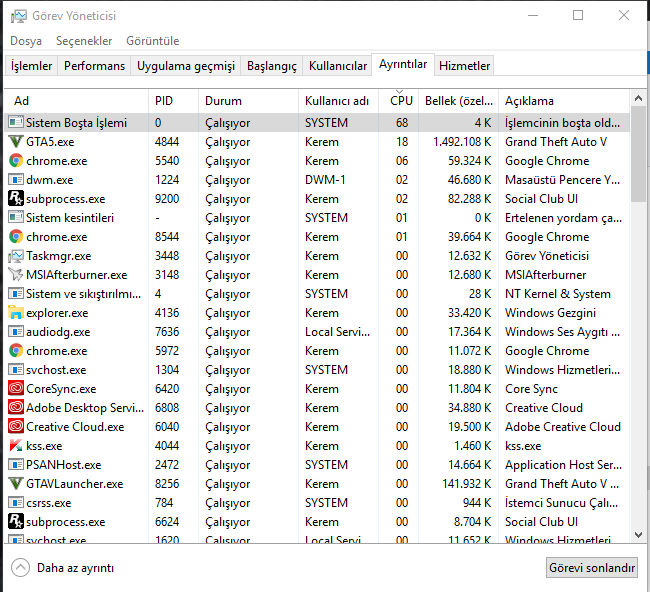The height and width of the screenshot is (592, 650).
Task: Click the vertical scrollbar thumb
Action: pyautogui.click(x=638, y=154)
